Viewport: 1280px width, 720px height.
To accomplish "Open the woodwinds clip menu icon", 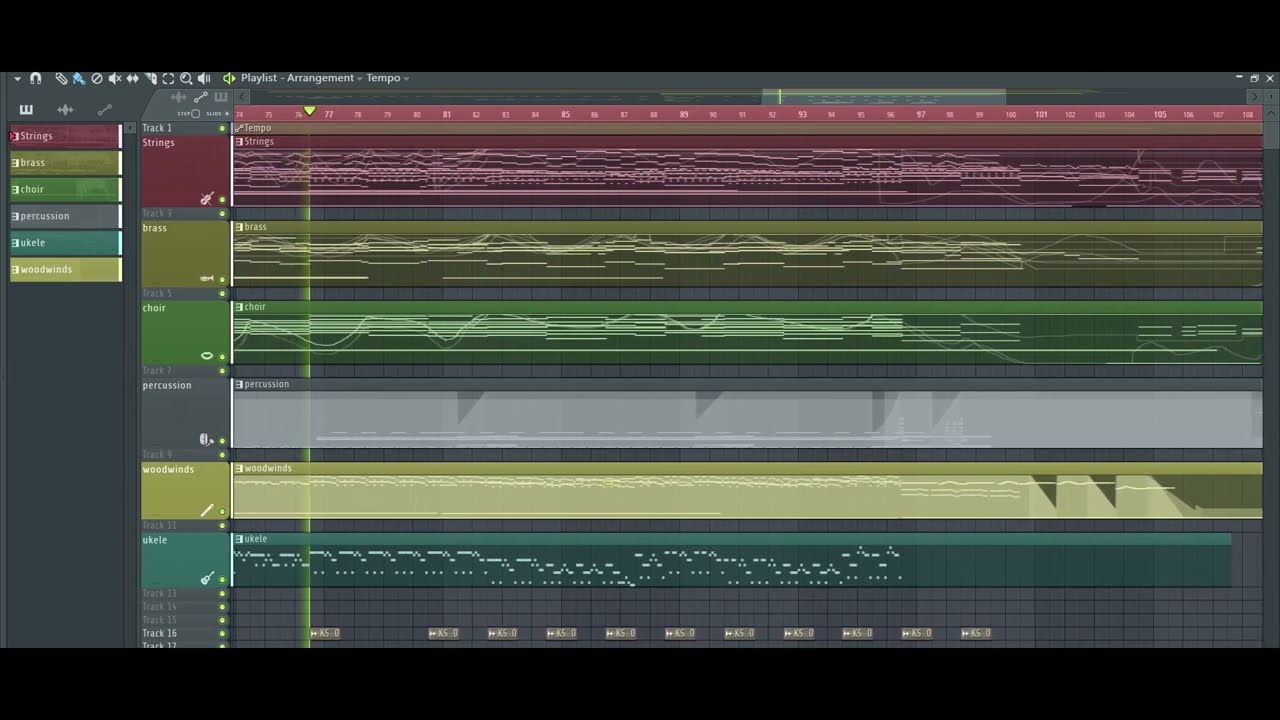I will [239, 468].
